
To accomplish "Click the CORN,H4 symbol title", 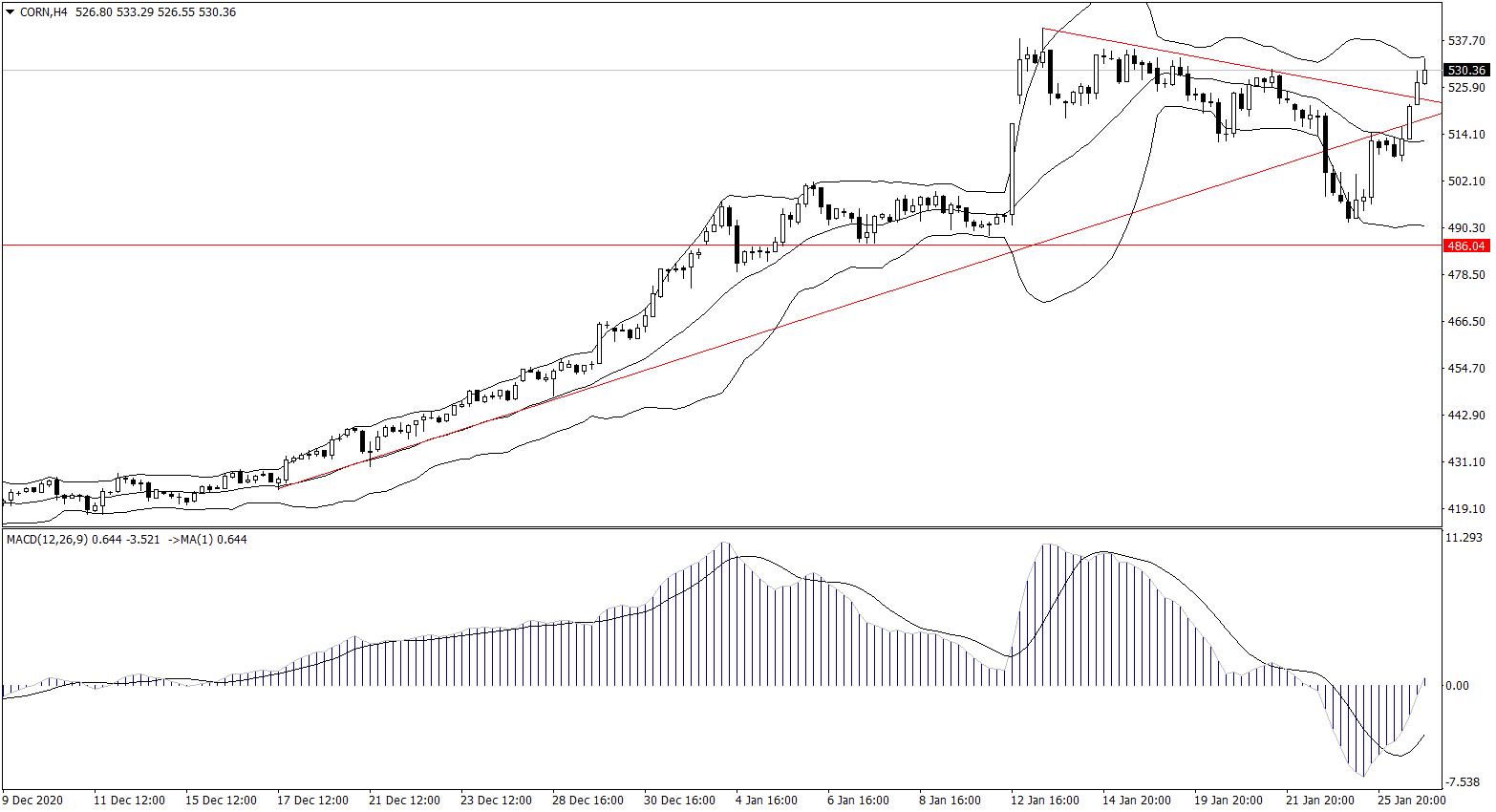I will coord(43,12).
